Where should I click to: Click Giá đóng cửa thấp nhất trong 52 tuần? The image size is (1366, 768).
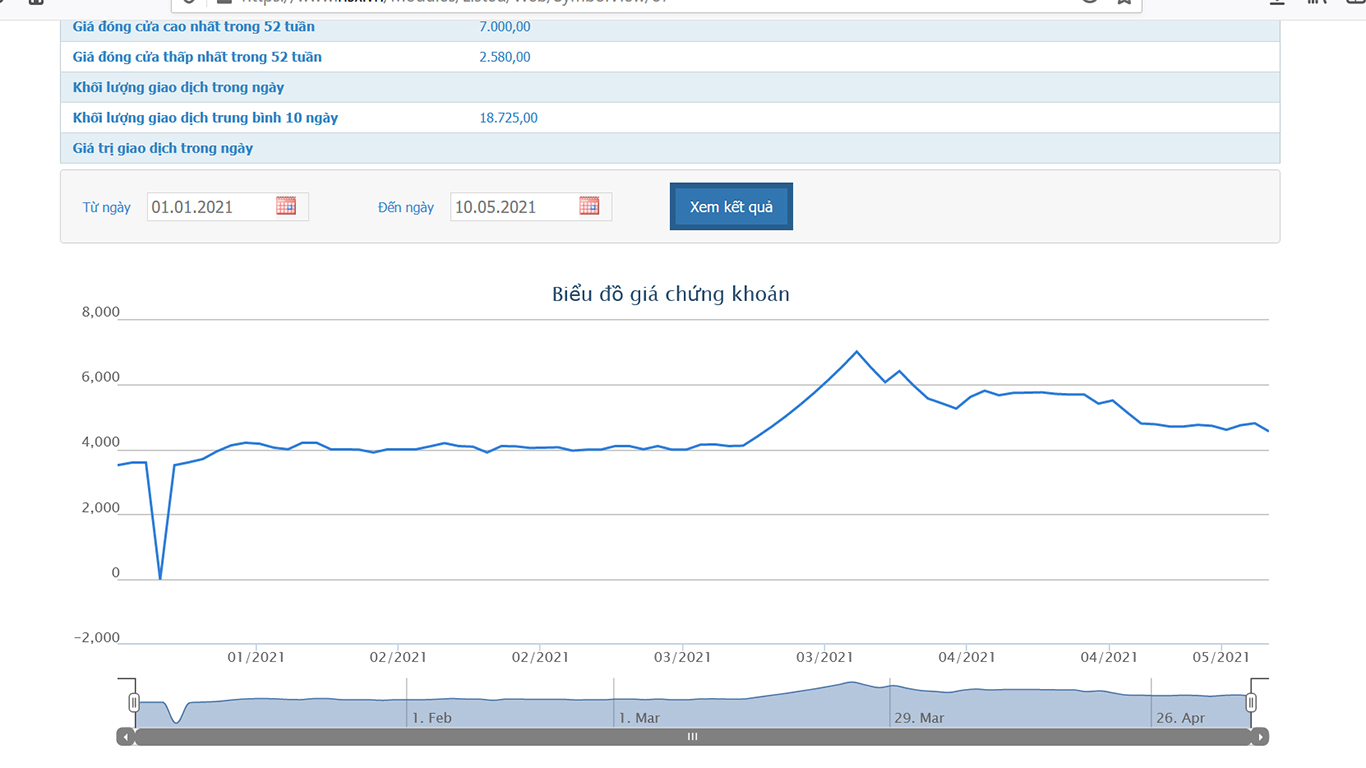tap(197, 57)
